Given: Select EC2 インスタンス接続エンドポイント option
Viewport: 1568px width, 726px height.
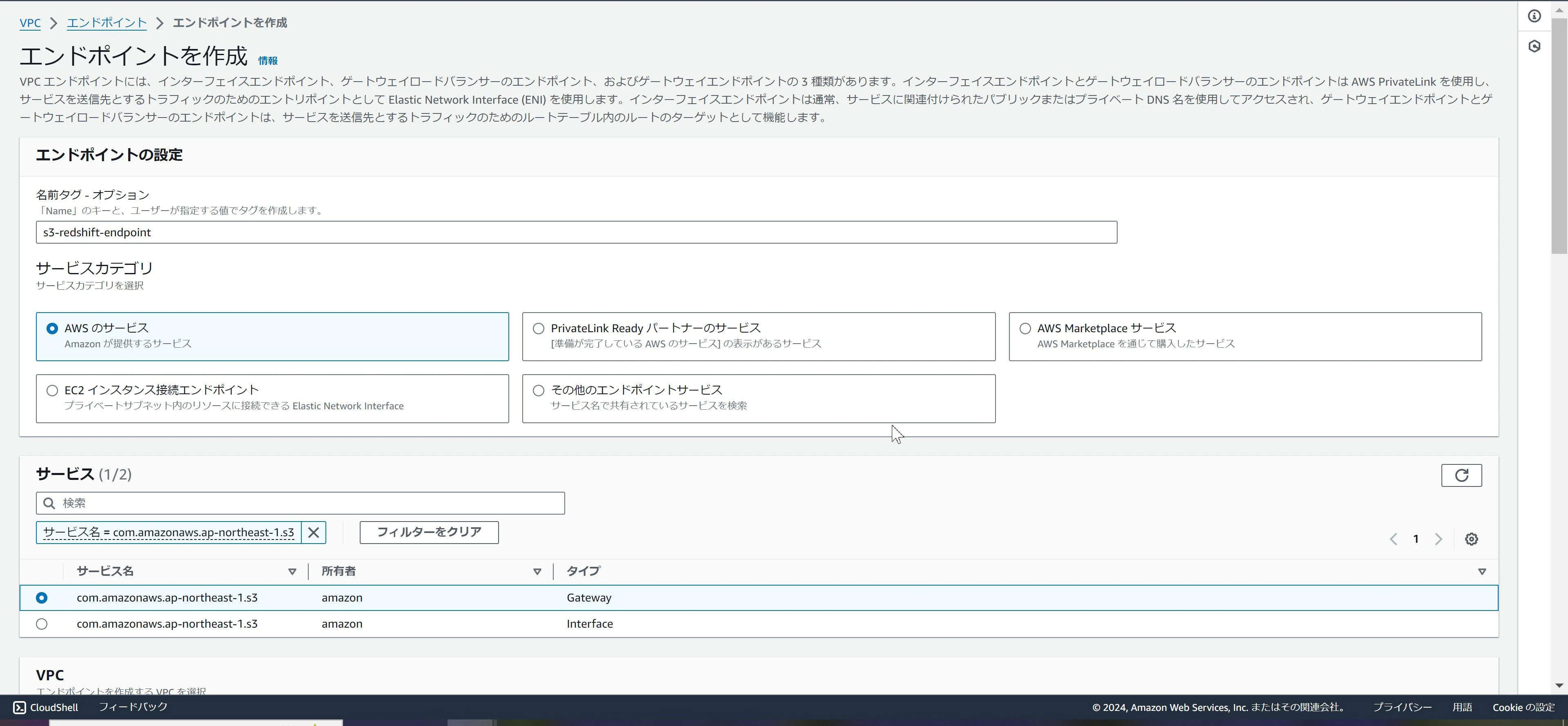Looking at the screenshot, I should [x=272, y=399].
